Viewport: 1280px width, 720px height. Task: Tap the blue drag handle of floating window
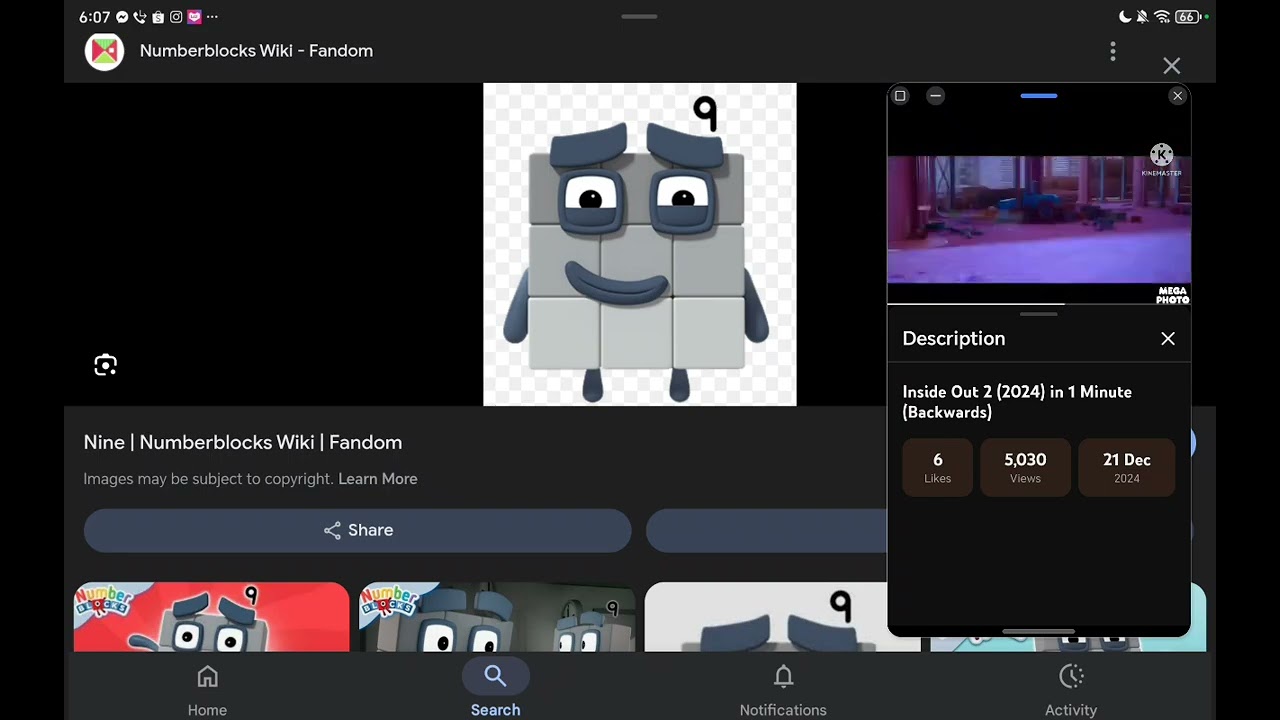(x=1039, y=96)
